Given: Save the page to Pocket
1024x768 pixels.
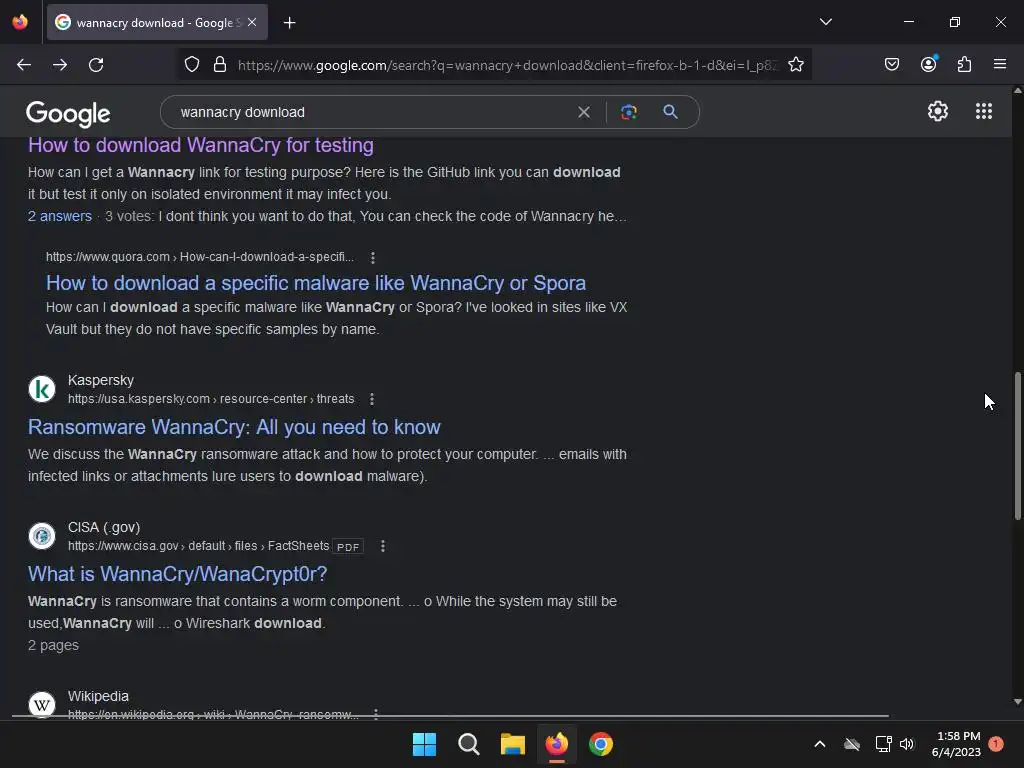Looking at the screenshot, I should [x=891, y=65].
